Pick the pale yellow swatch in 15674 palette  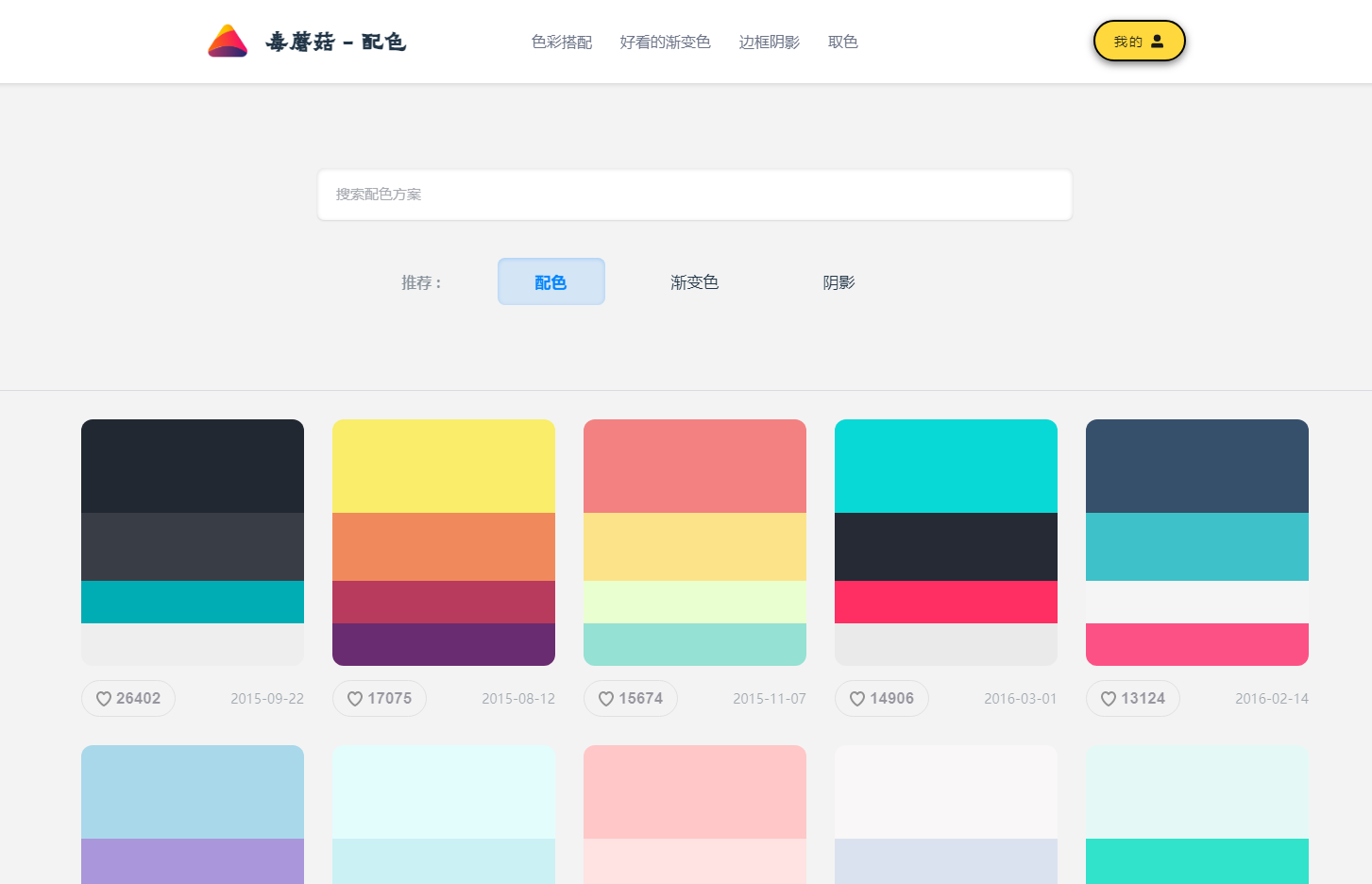point(695,547)
